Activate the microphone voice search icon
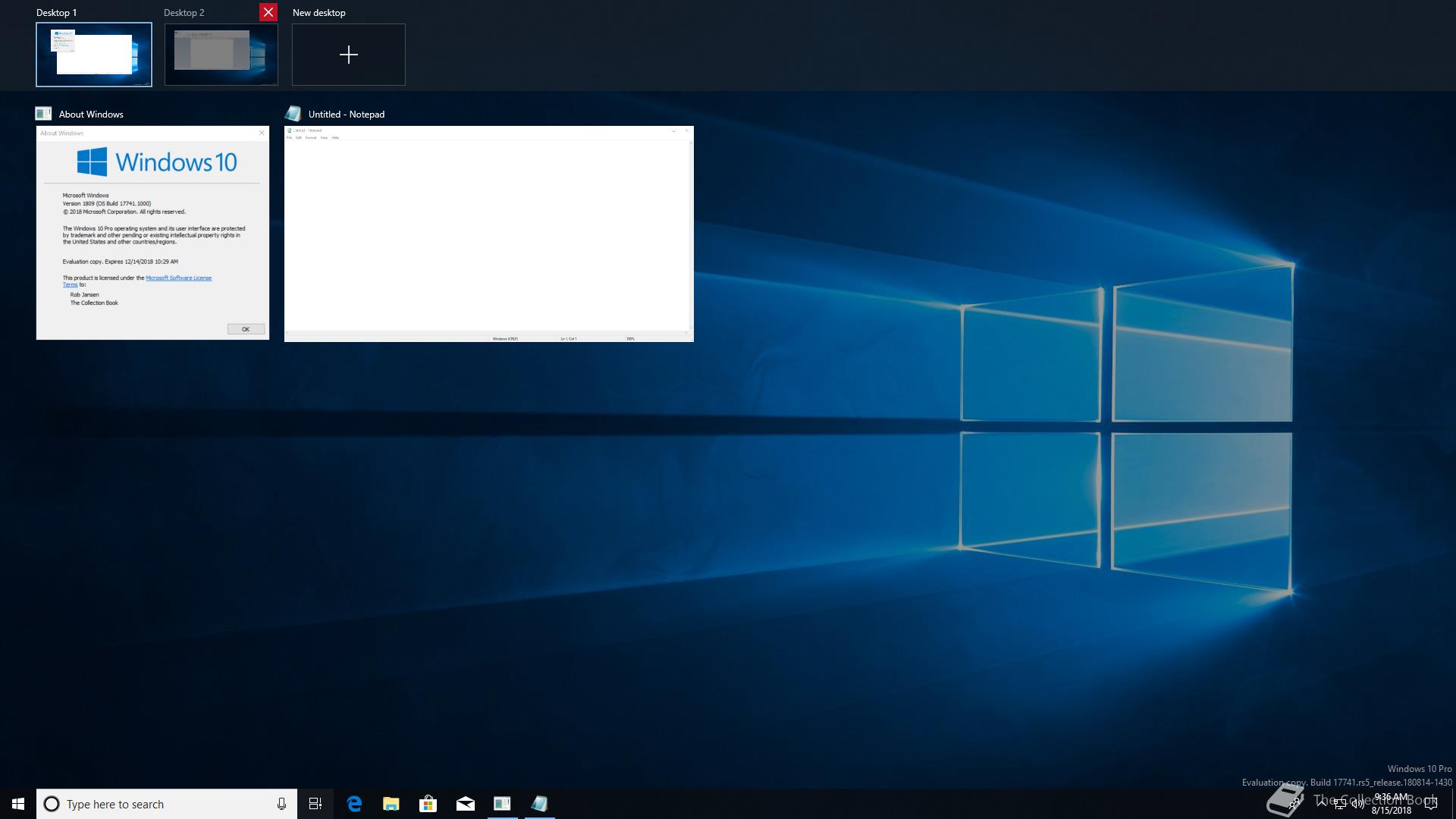The width and height of the screenshot is (1456, 819). [x=281, y=804]
